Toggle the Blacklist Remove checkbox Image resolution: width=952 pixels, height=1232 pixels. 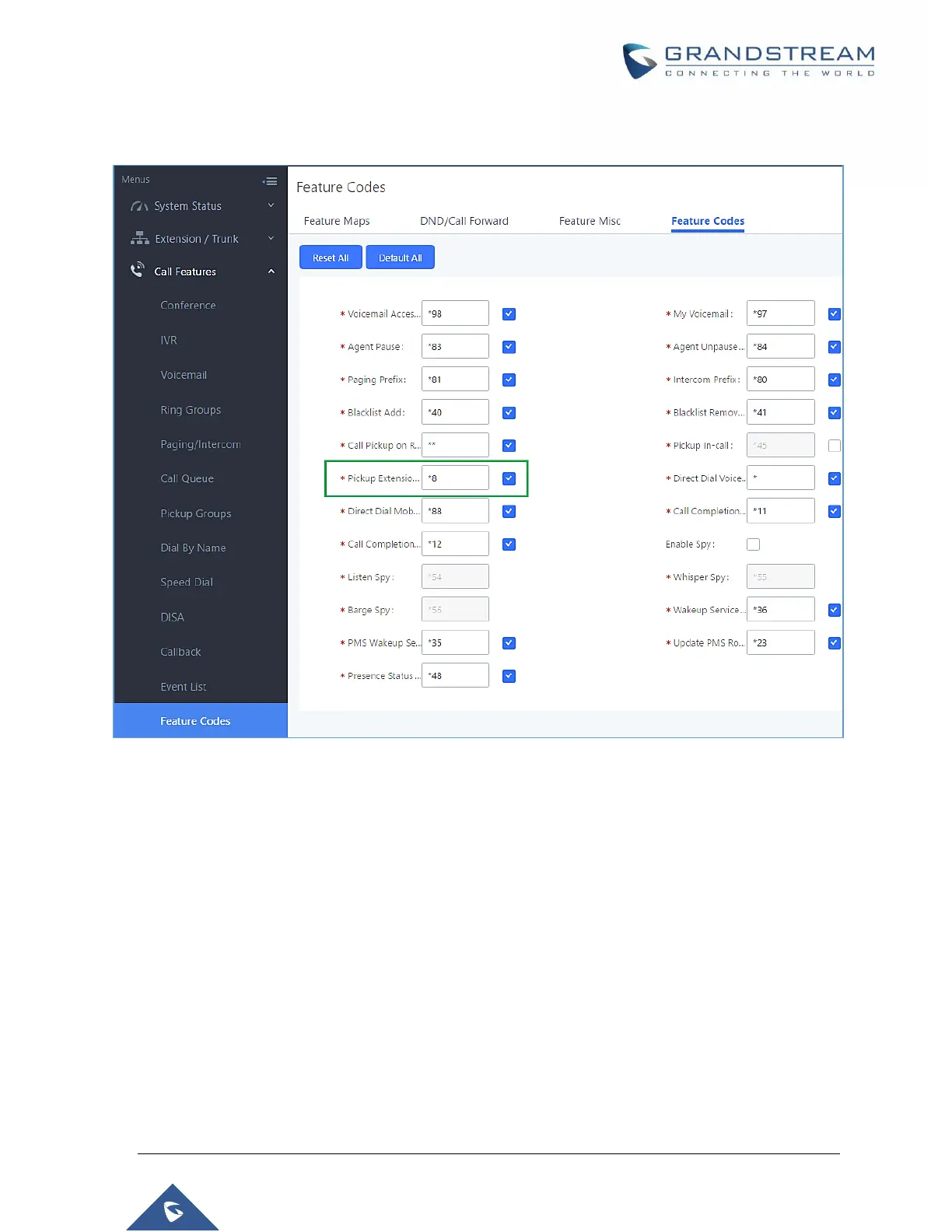[x=835, y=413]
